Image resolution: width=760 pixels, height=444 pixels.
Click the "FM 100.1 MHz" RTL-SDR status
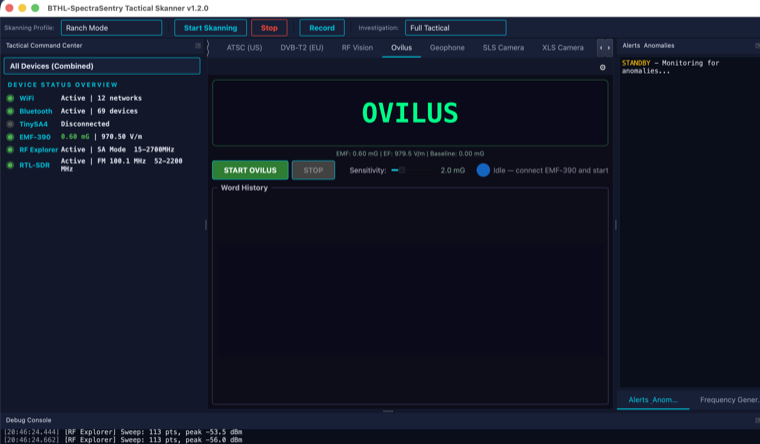pyautogui.click(x=122, y=161)
